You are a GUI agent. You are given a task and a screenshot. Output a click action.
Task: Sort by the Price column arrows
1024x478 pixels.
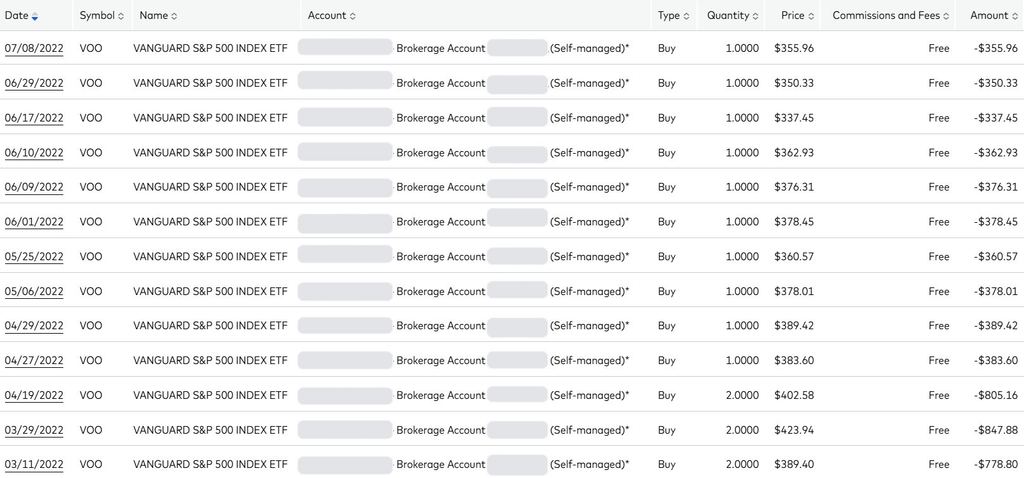[x=811, y=16]
